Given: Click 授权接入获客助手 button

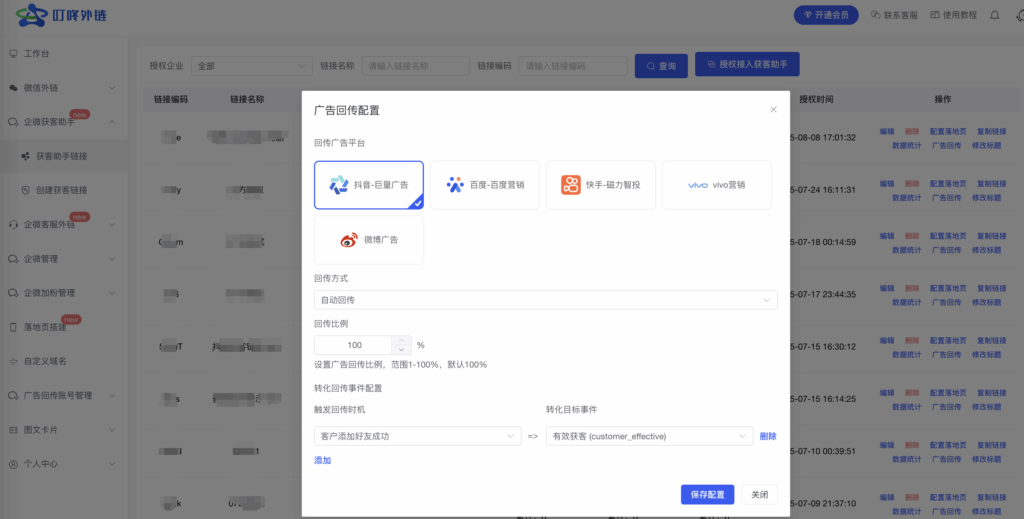Looking at the screenshot, I should (747, 64).
